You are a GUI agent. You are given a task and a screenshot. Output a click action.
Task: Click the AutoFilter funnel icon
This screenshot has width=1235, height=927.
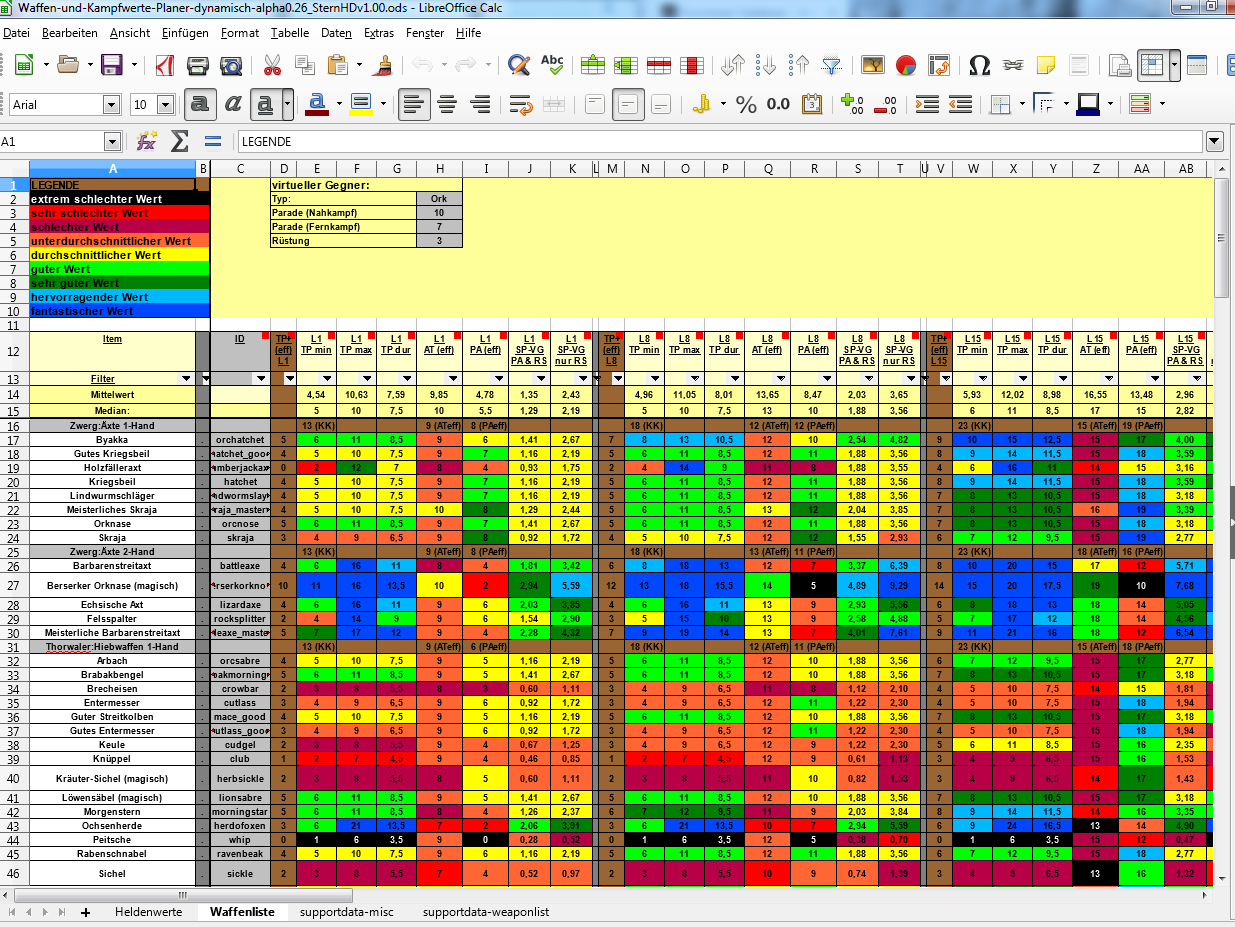click(x=831, y=66)
